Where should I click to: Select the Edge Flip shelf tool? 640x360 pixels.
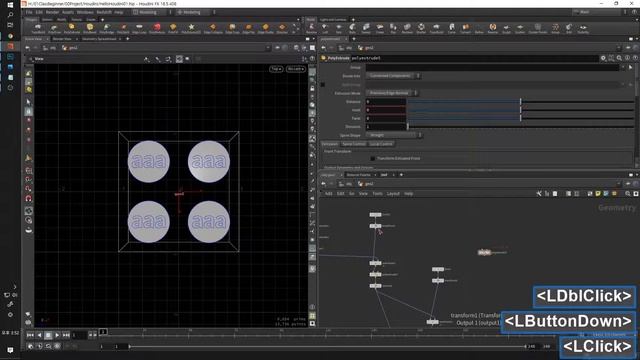click(x=249, y=28)
